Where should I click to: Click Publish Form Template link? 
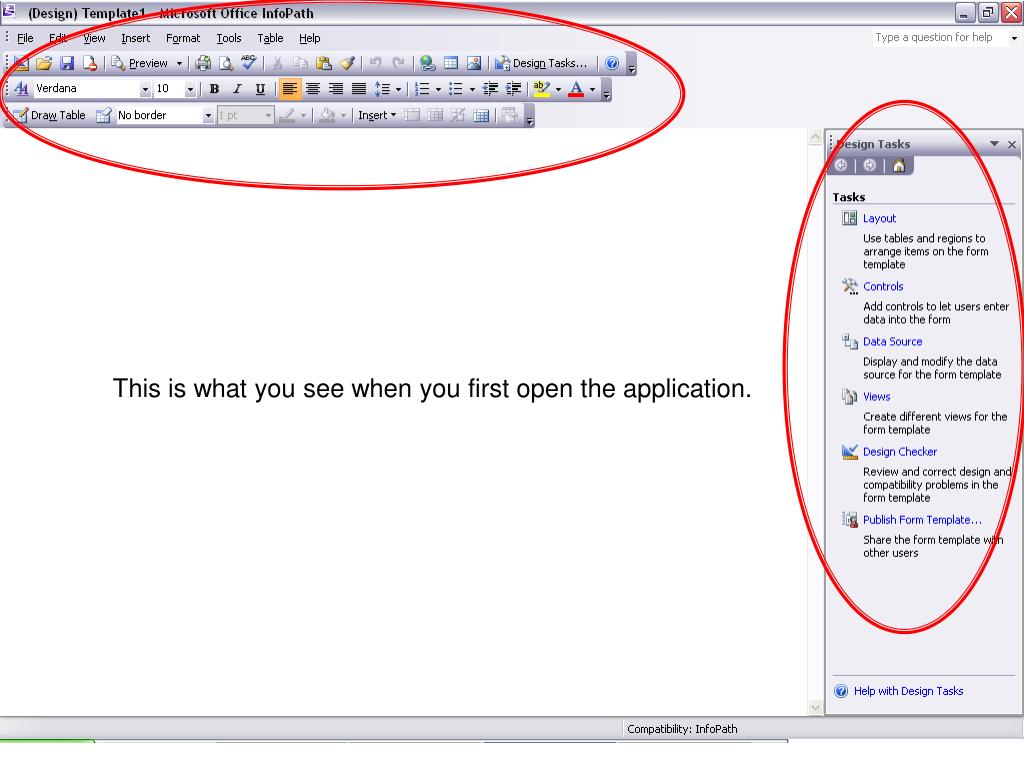pos(922,520)
